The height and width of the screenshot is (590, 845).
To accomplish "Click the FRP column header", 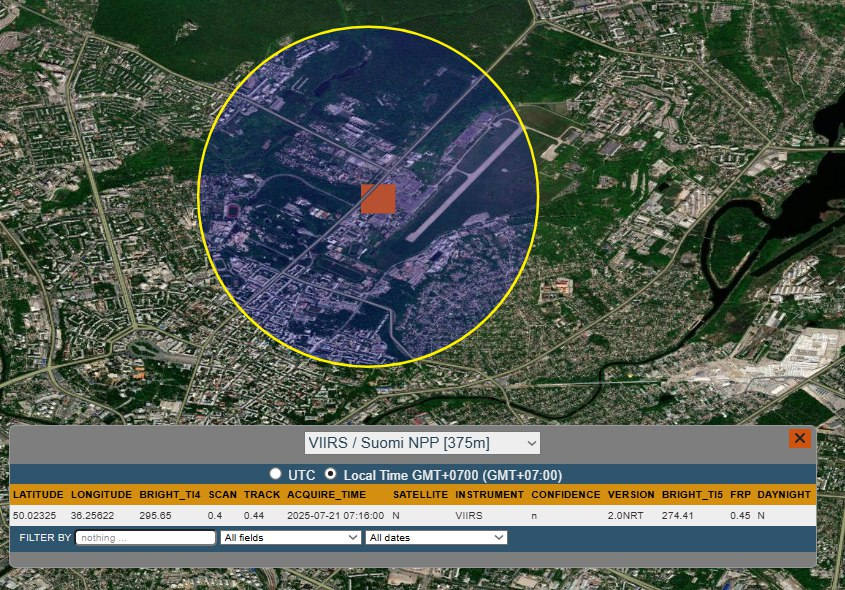I will pyautogui.click(x=740, y=495).
